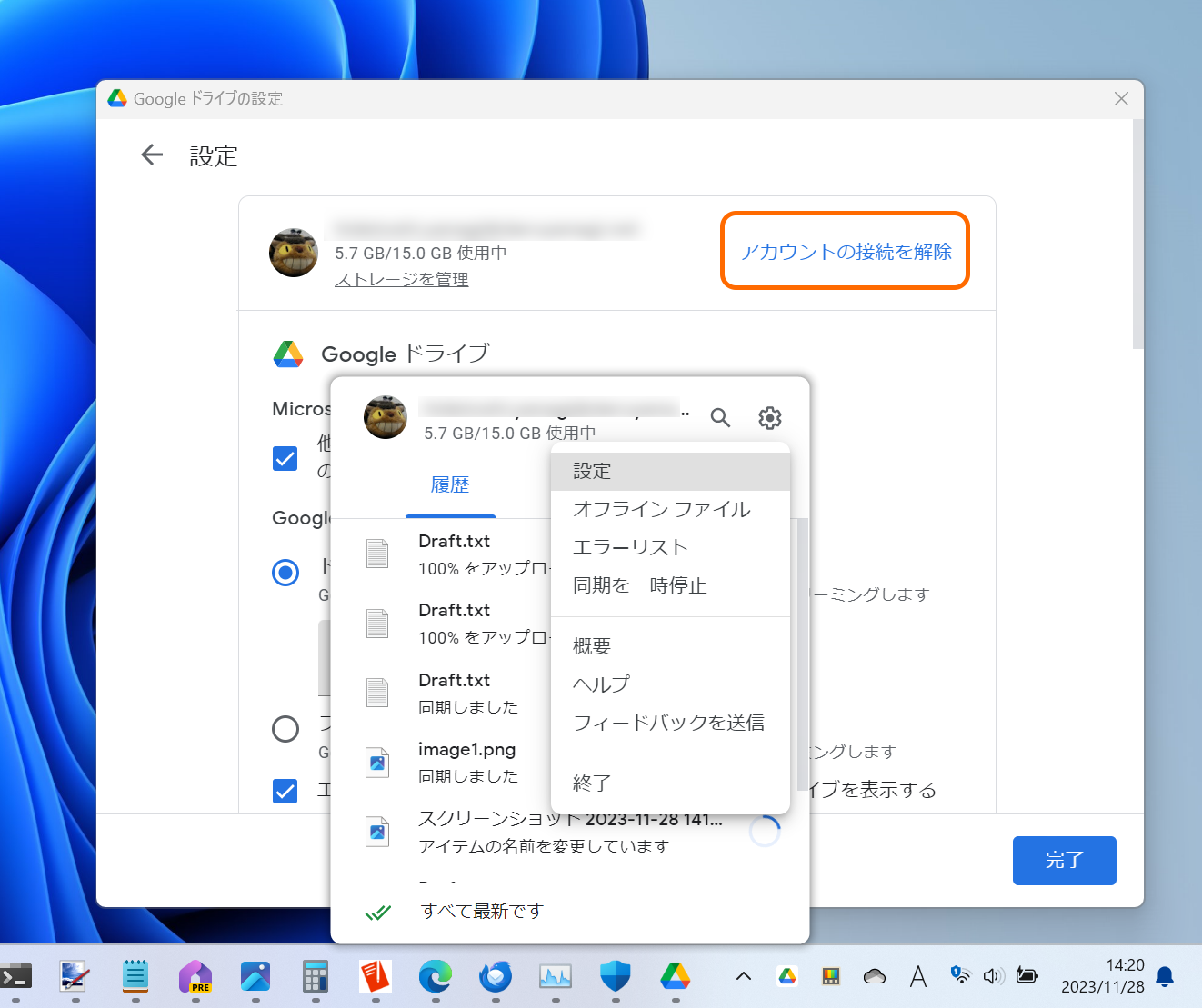Viewport: 1202px width, 1008px height.
Task: Click the 完了 button
Action: (1064, 861)
